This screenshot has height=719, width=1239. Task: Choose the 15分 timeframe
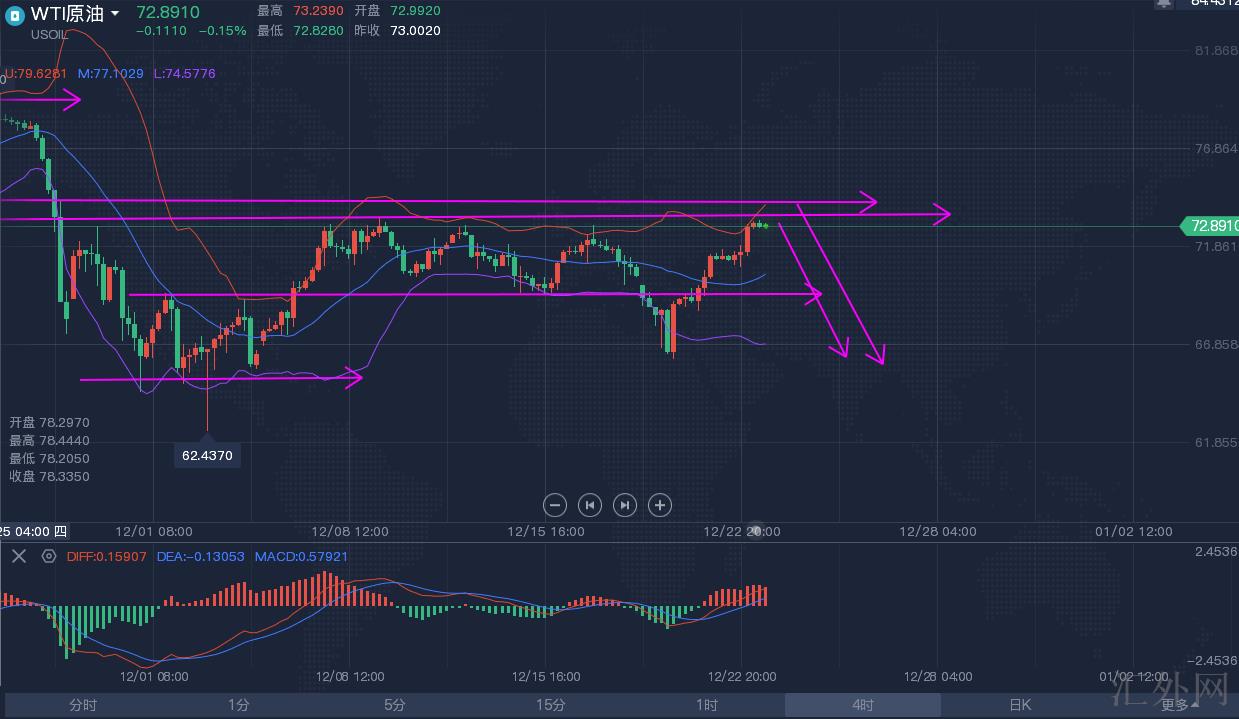coord(550,705)
